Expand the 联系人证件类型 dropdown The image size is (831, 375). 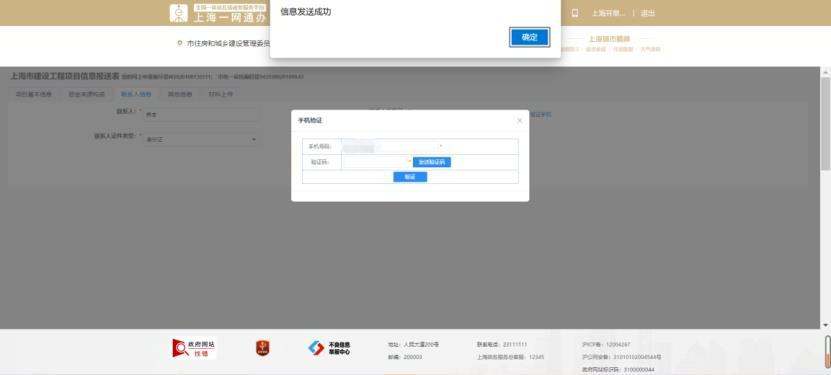(201, 139)
